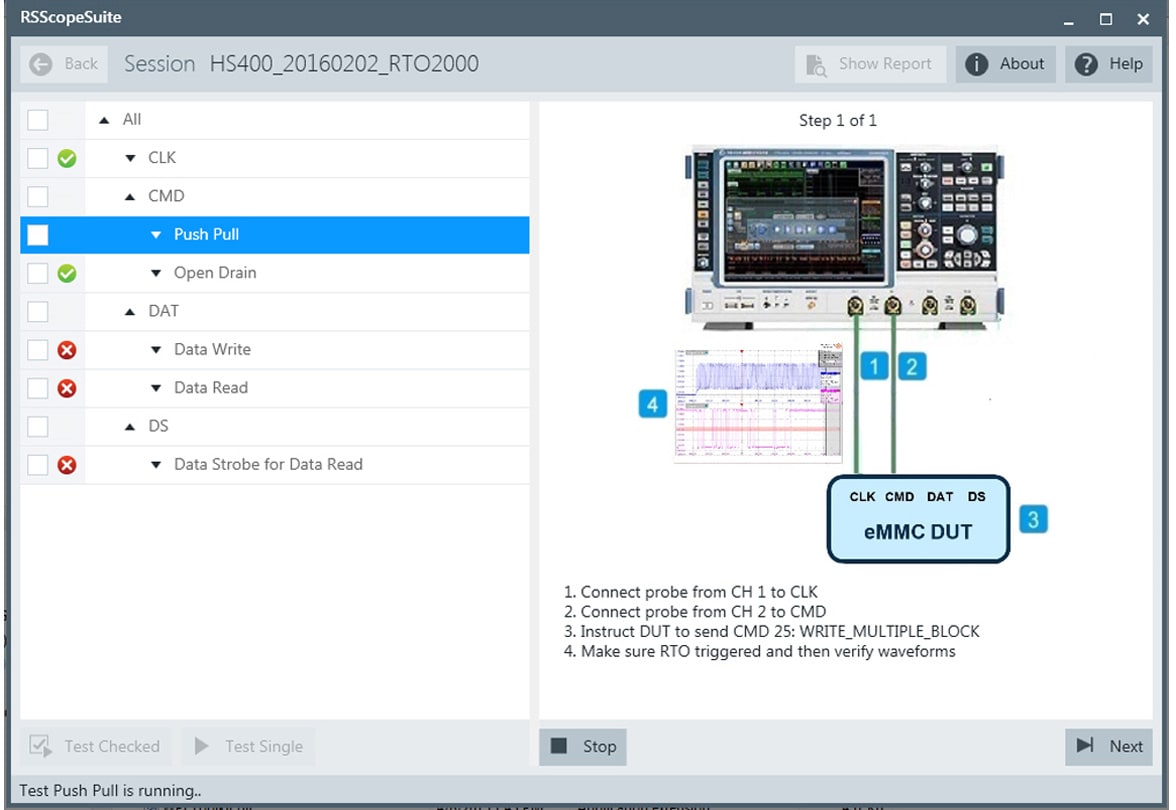This screenshot has width=1176, height=810.
Task: Open the Help button
Action: coord(1108,64)
